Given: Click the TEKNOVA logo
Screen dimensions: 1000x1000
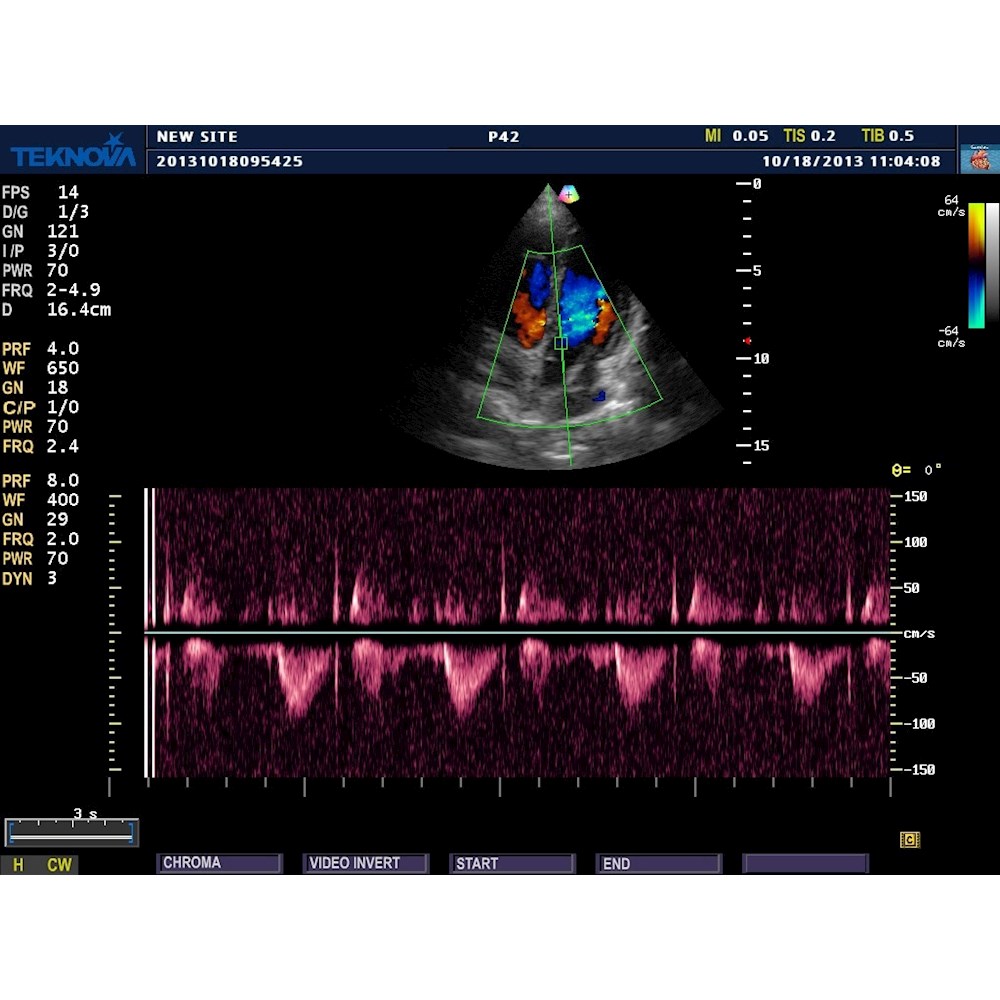Looking at the screenshot, I should (x=73, y=155).
